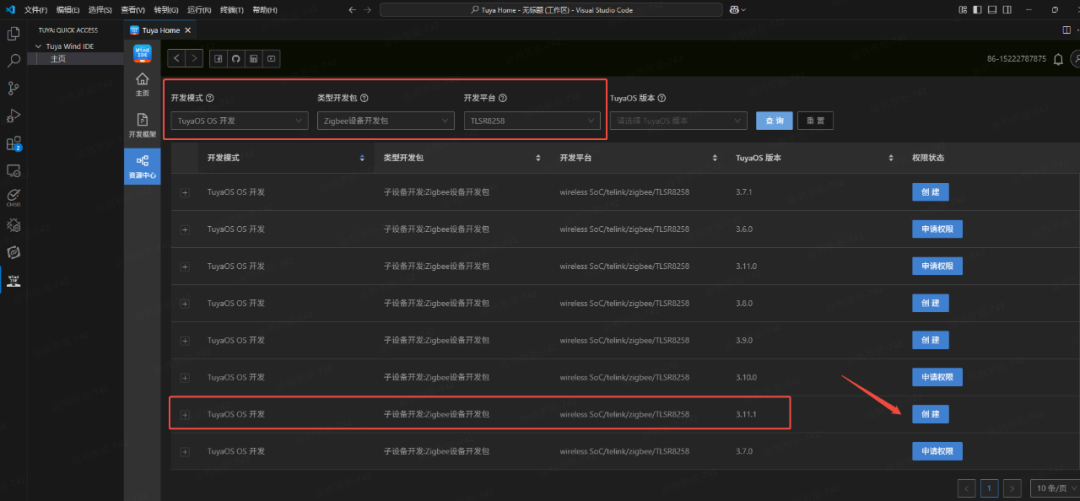
Task: Open the Facebook link icon
Action: (x=218, y=59)
